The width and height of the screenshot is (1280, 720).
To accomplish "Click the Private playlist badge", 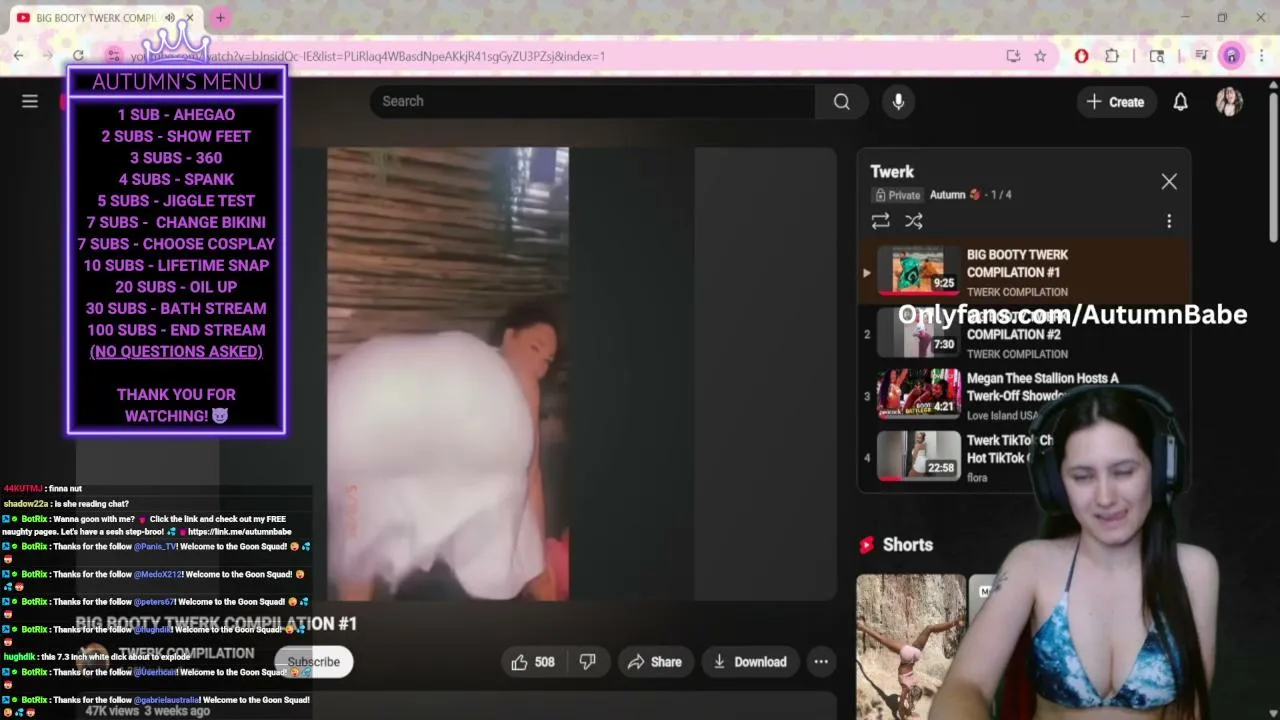I will (897, 195).
